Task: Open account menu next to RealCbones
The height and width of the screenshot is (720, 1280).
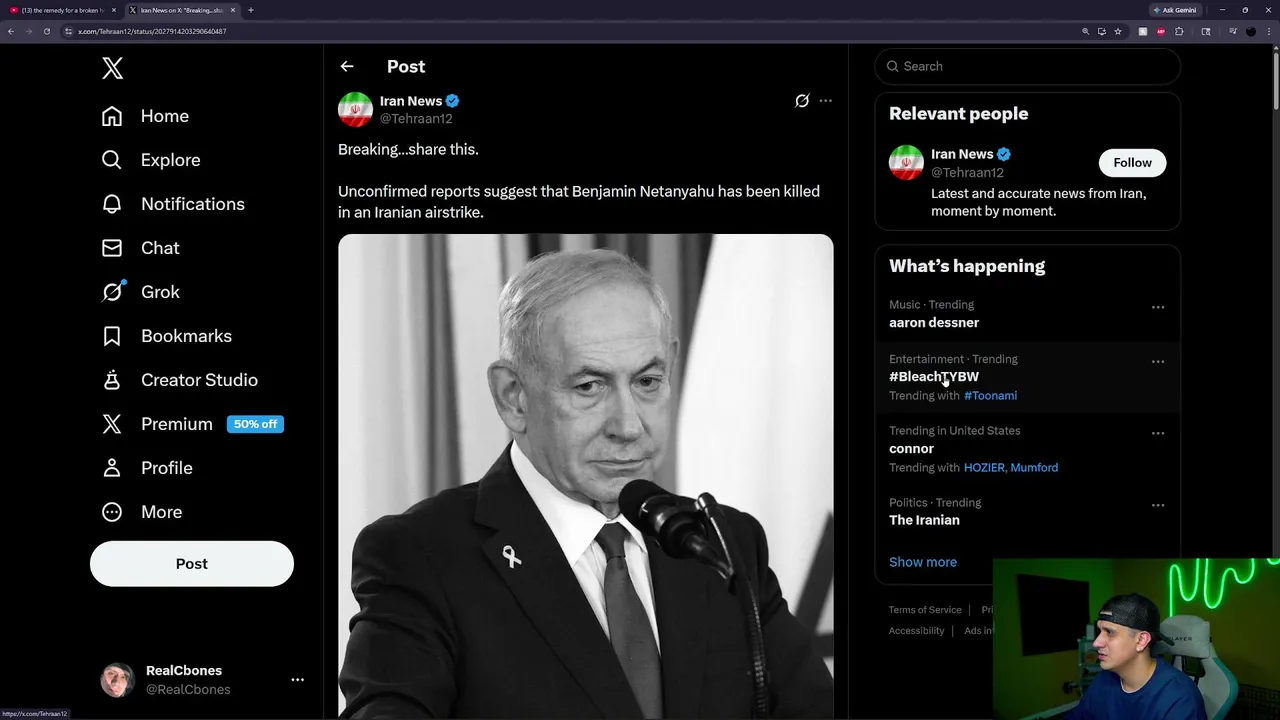Action: [x=297, y=680]
